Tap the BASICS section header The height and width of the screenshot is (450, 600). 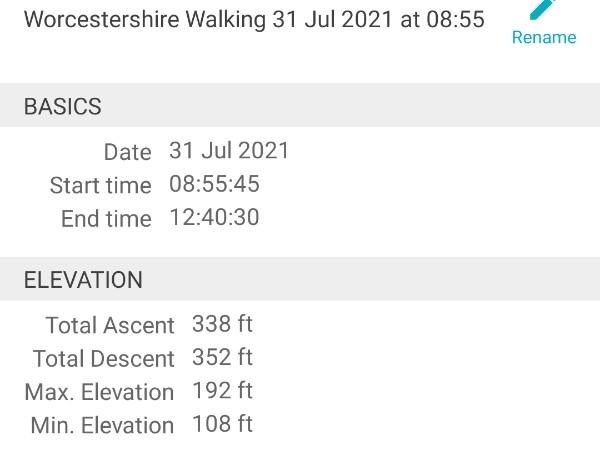300,106
